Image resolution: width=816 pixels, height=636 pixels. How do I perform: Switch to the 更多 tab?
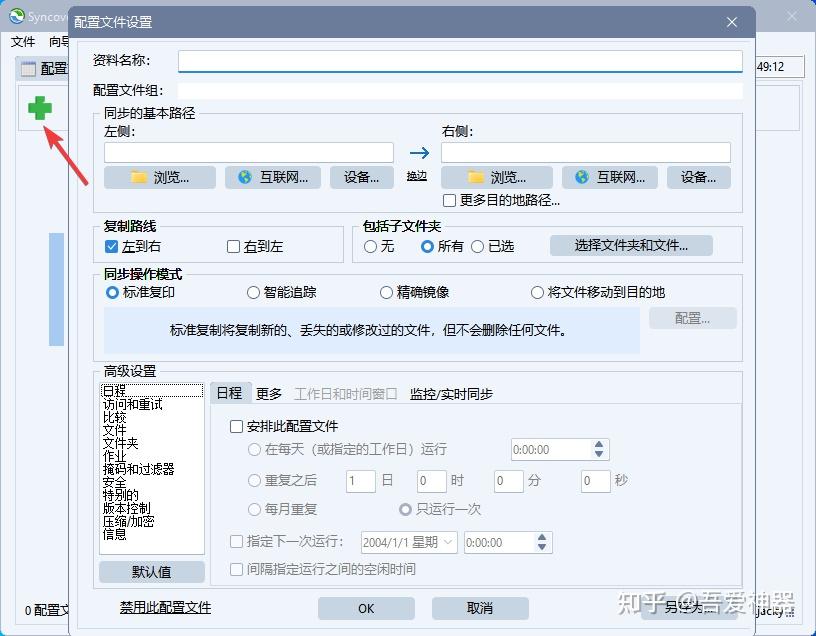pyautogui.click(x=269, y=394)
